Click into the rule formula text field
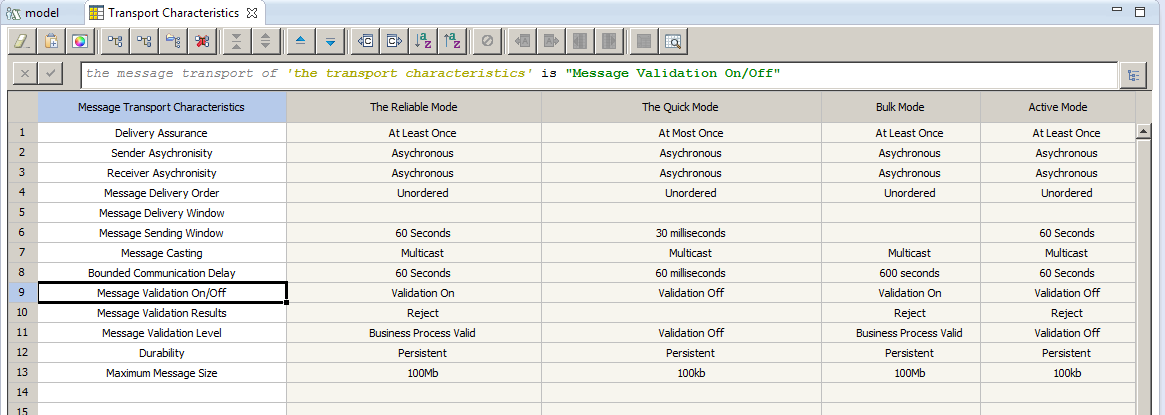The width and height of the screenshot is (1165, 415). (x=599, y=73)
